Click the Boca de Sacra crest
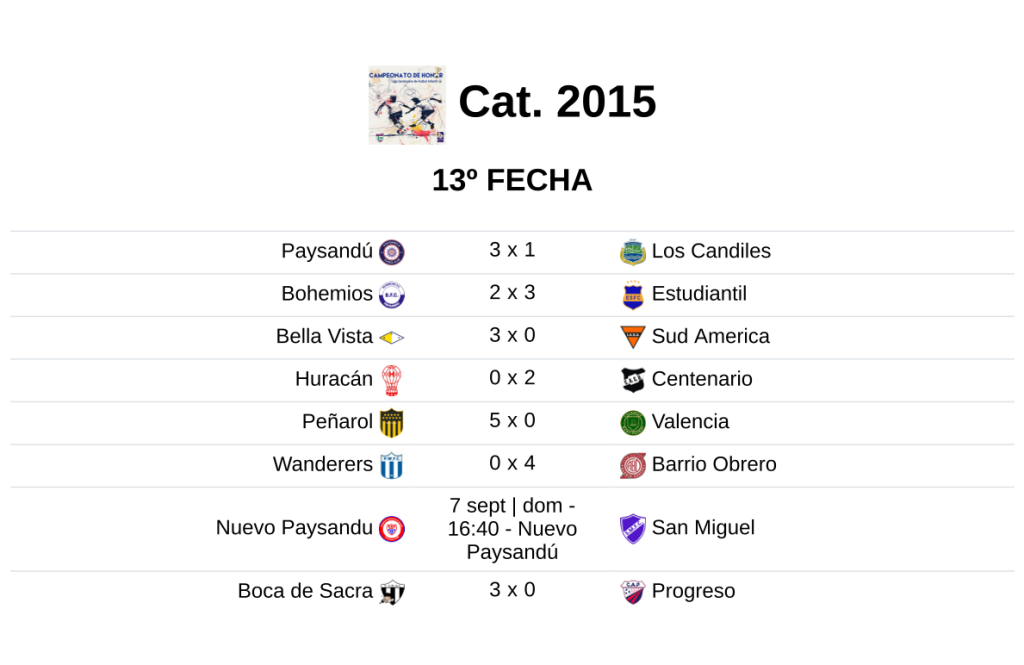 [392, 592]
